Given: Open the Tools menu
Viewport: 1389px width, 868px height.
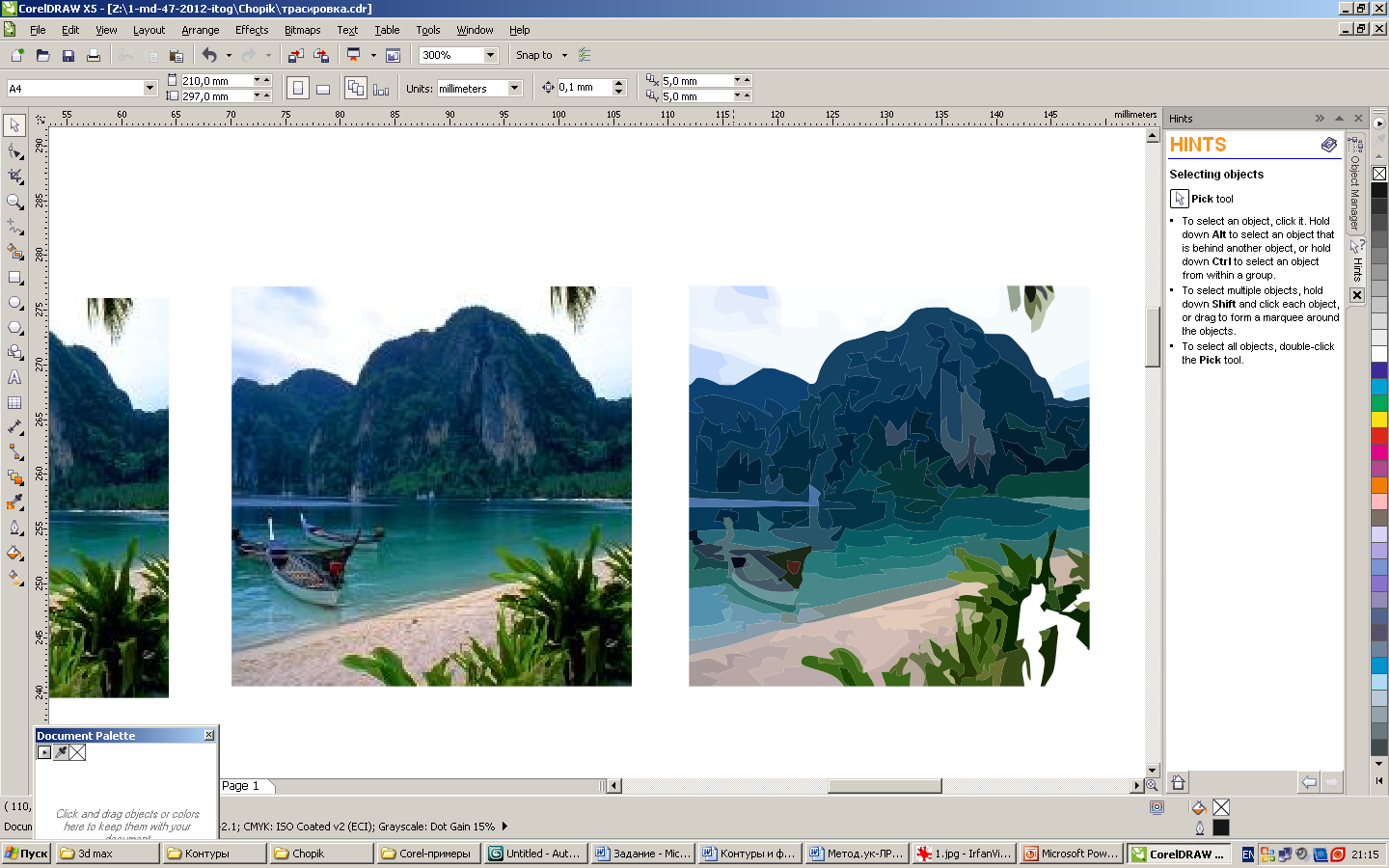Looking at the screenshot, I should coord(427,30).
